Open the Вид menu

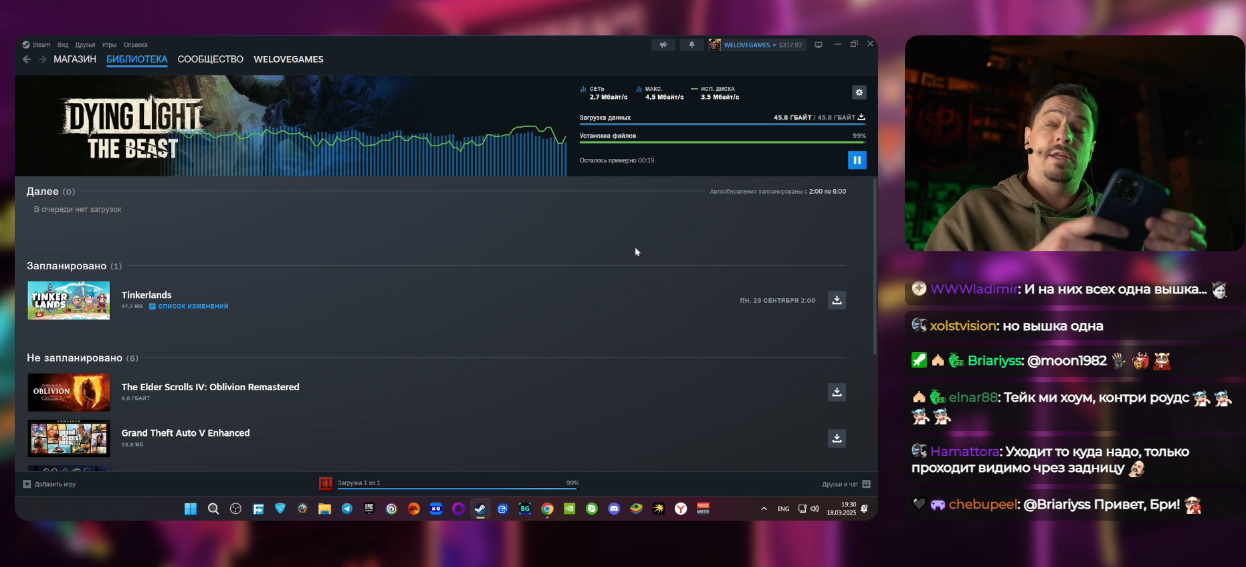coord(63,45)
